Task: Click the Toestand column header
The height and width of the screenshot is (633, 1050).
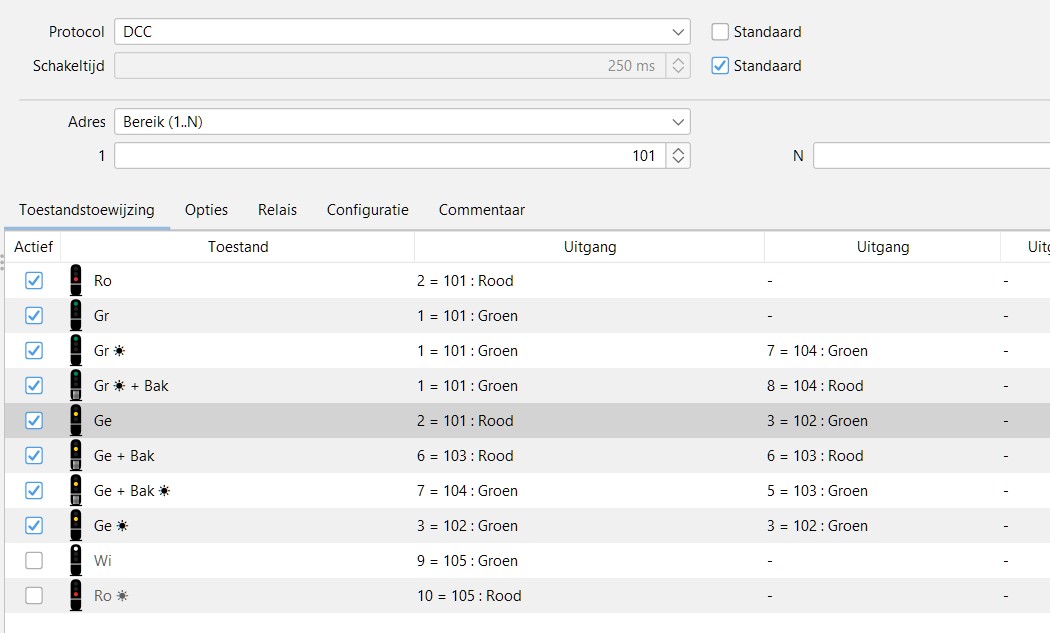Action: [x=238, y=247]
